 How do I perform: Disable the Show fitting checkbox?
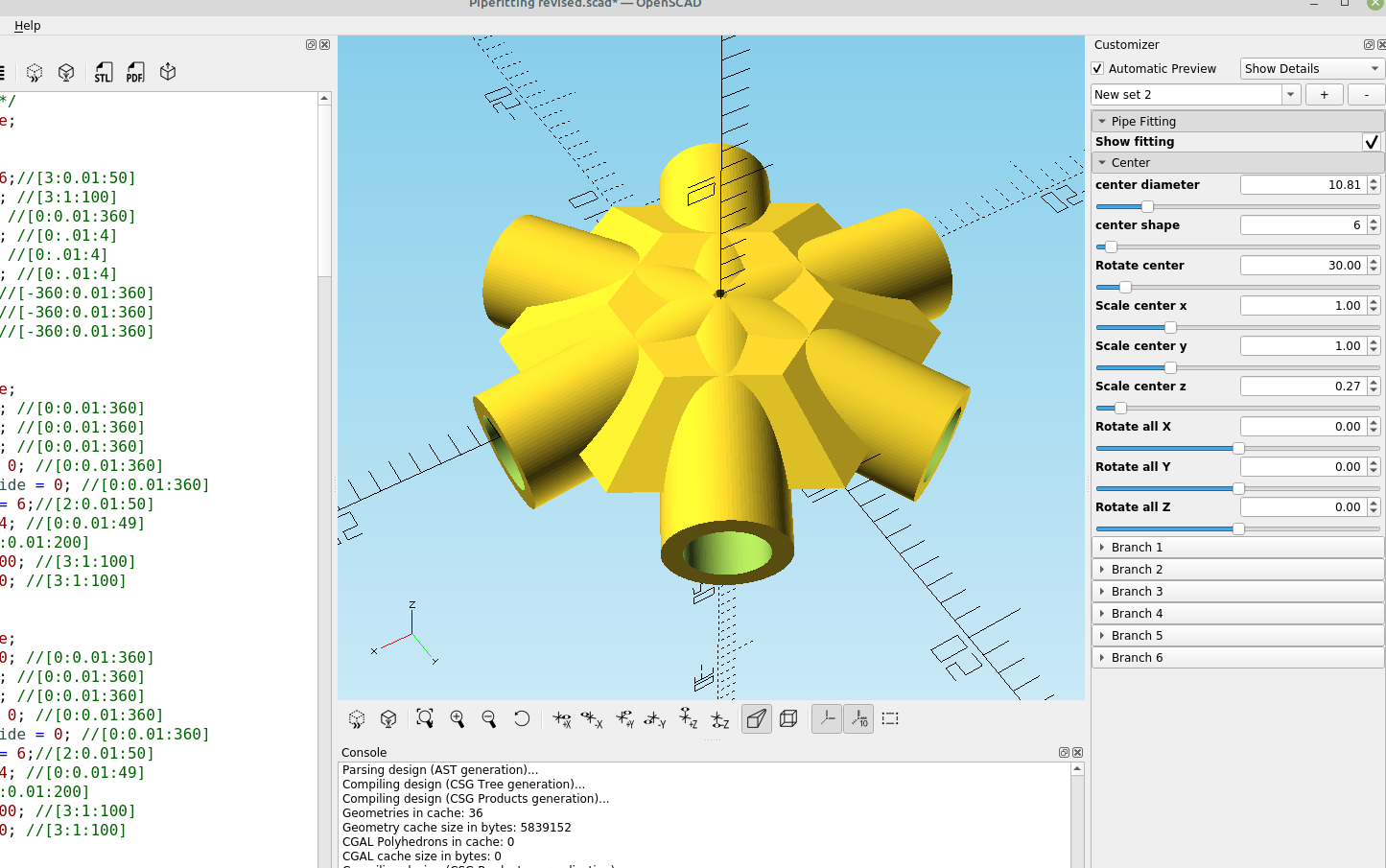click(x=1372, y=142)
